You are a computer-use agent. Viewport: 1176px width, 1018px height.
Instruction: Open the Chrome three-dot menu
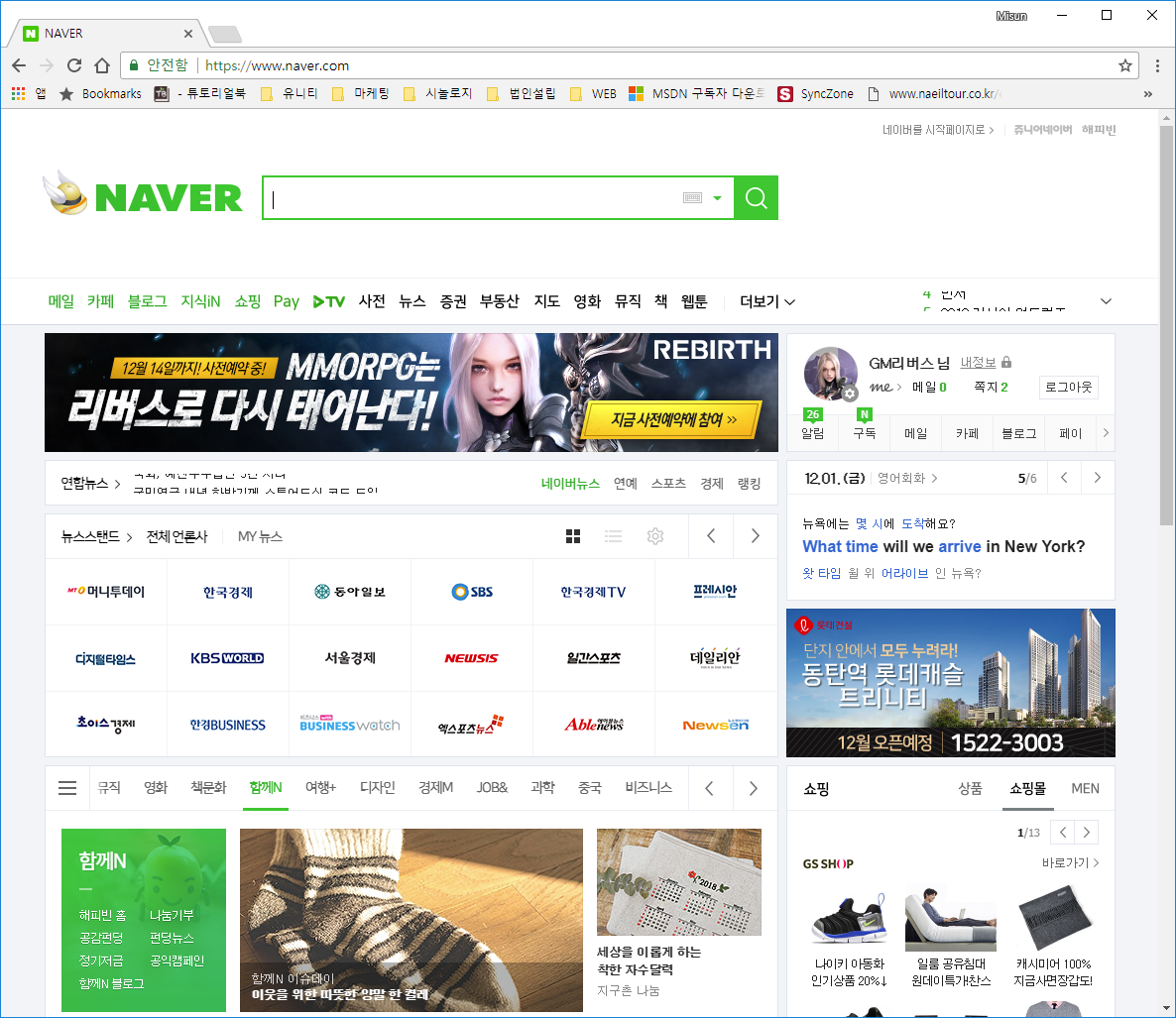[1157, 65]
